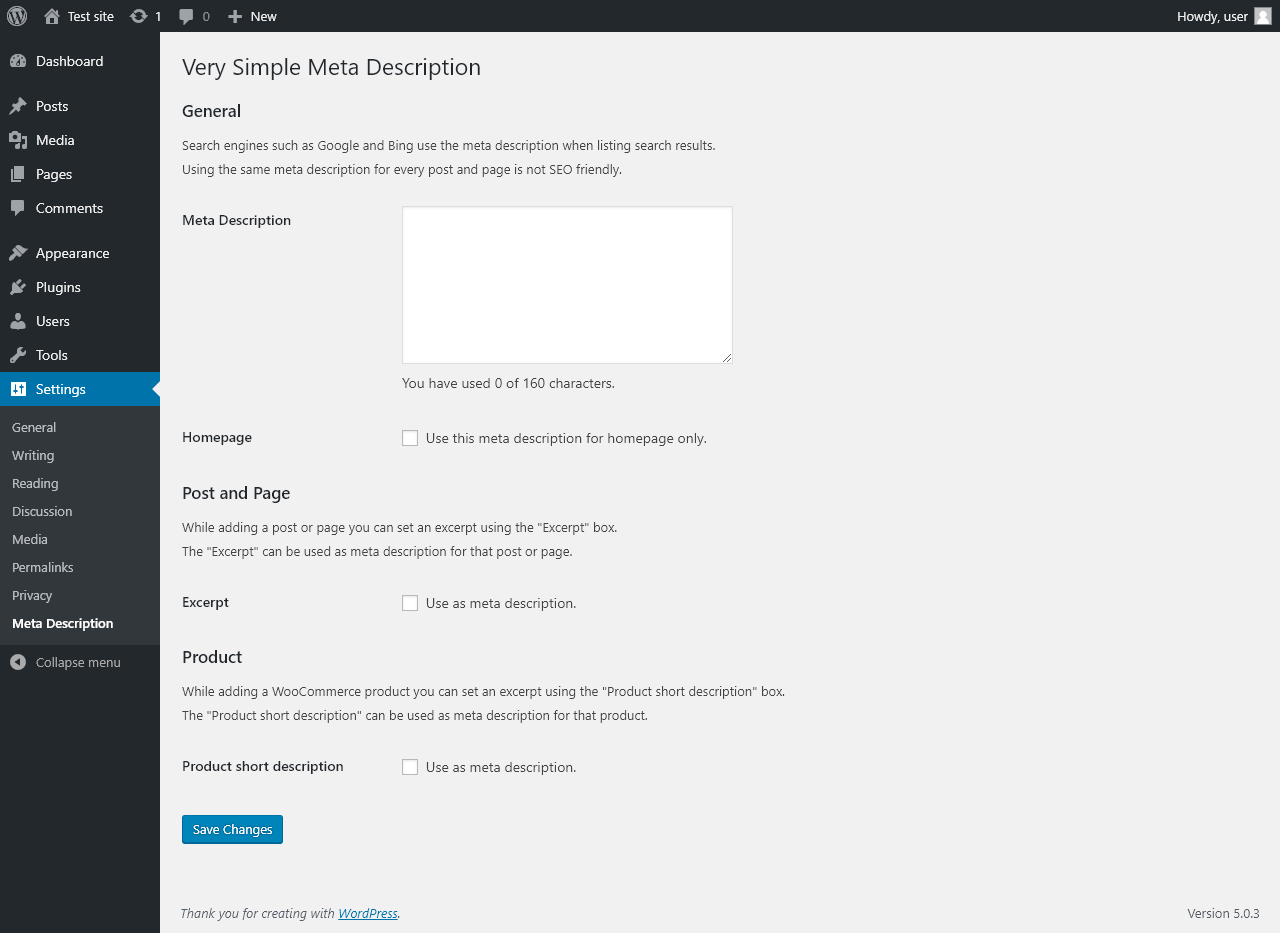
Task: Go to the Media menu in sidebar
Action: pyautogui.click(x=55, y=140)
